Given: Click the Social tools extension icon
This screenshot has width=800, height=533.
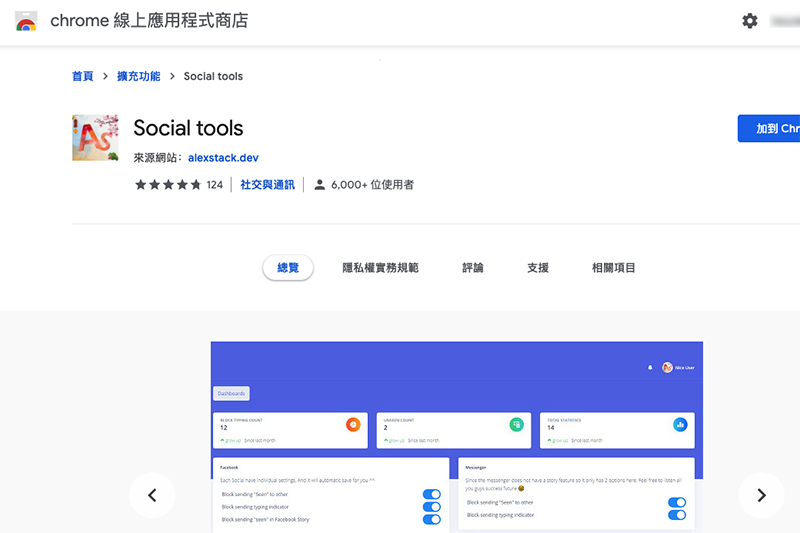Looking at the screenshot, I should coord(96,138).
